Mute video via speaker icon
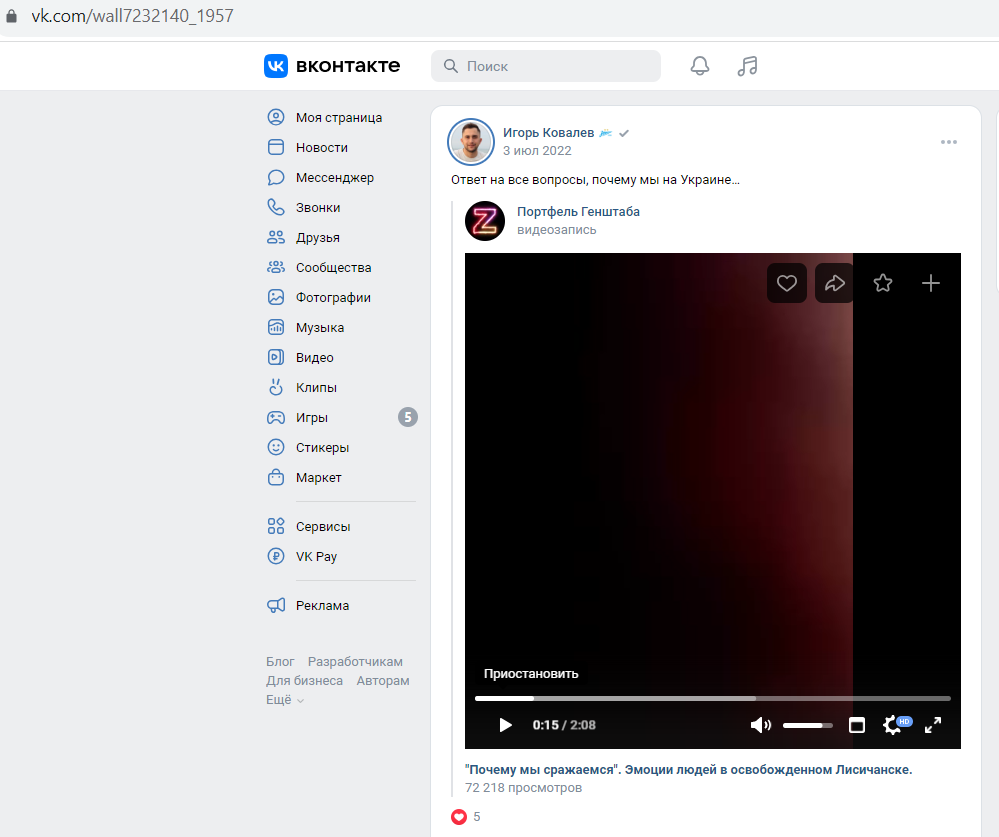The image size is (999, 837). (x=760, y=725)
